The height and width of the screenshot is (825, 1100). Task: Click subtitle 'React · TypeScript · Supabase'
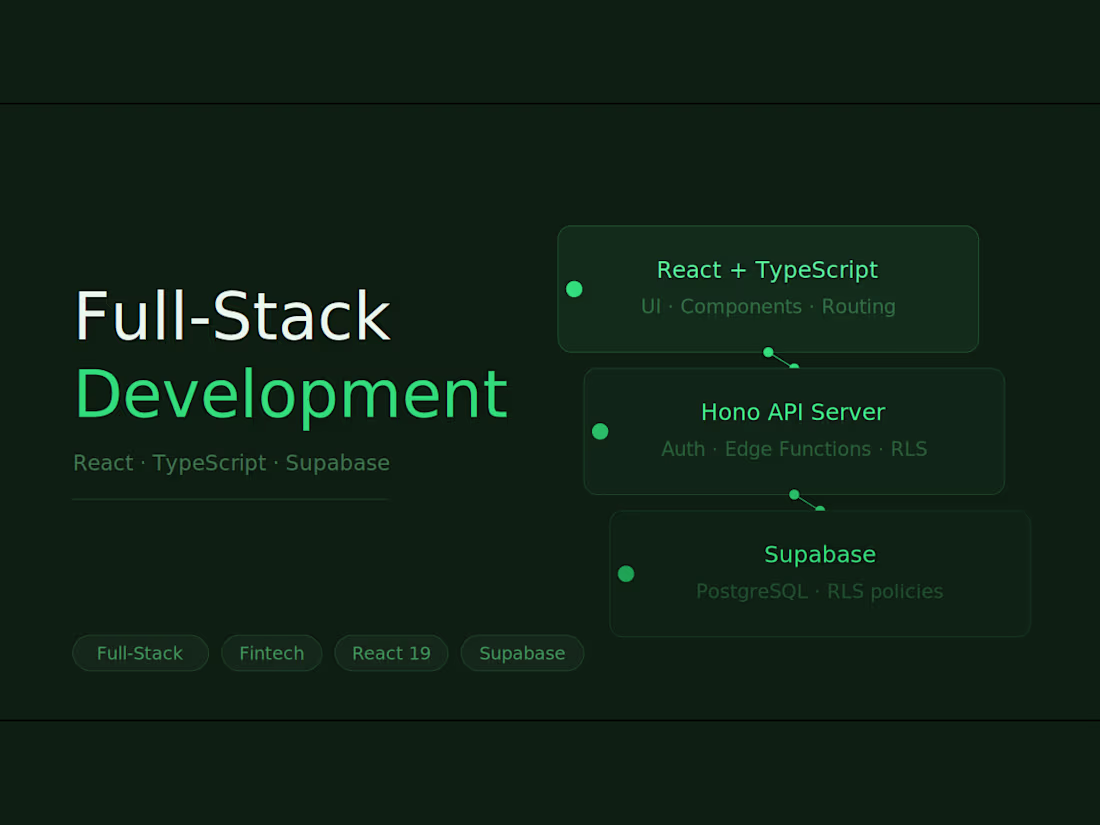232,463
